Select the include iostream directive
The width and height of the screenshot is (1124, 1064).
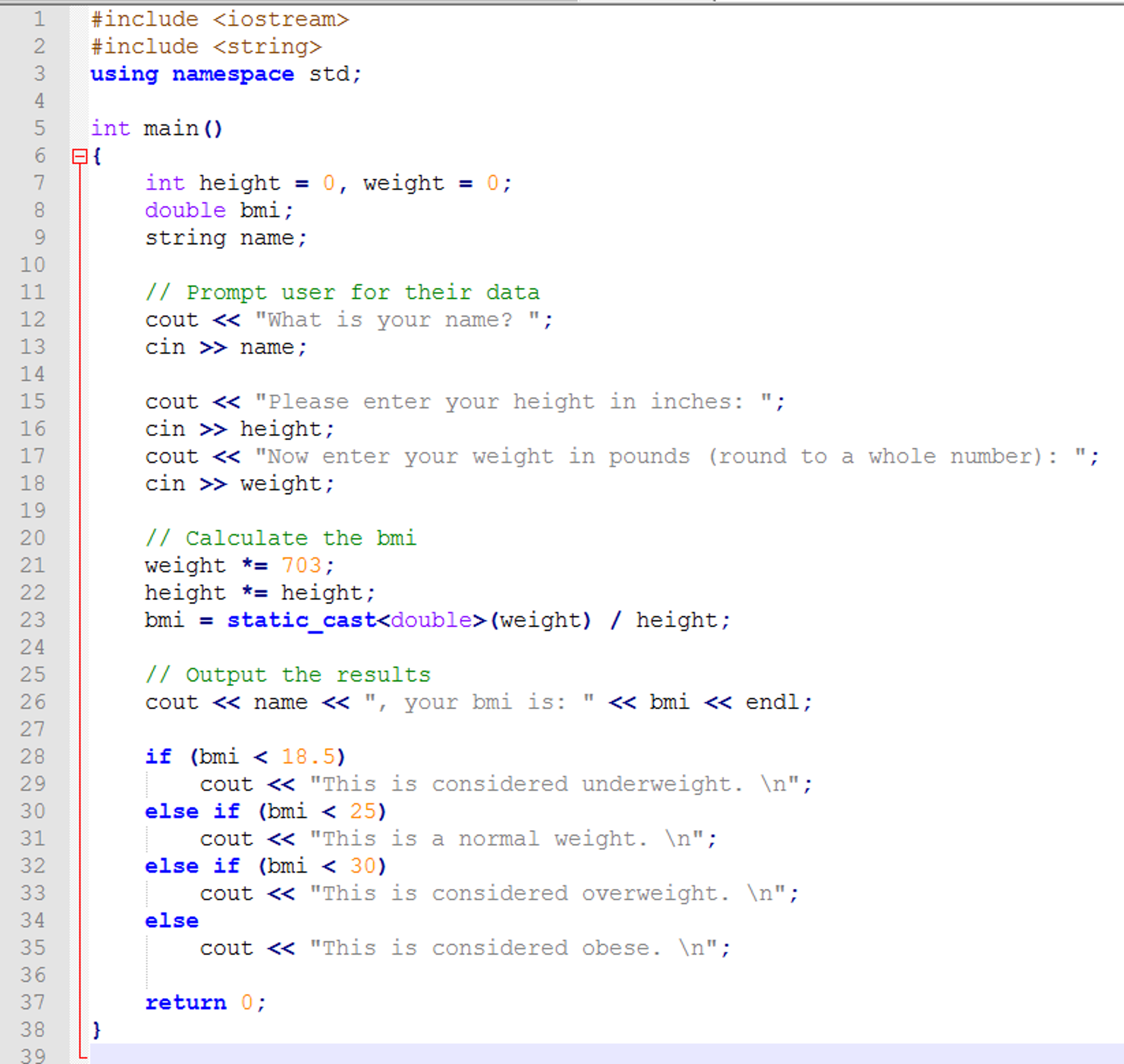pos(220,19)
